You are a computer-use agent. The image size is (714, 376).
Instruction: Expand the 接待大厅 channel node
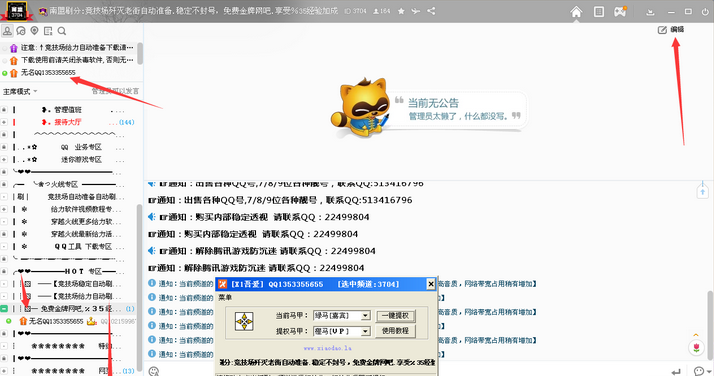click(4, 122)
